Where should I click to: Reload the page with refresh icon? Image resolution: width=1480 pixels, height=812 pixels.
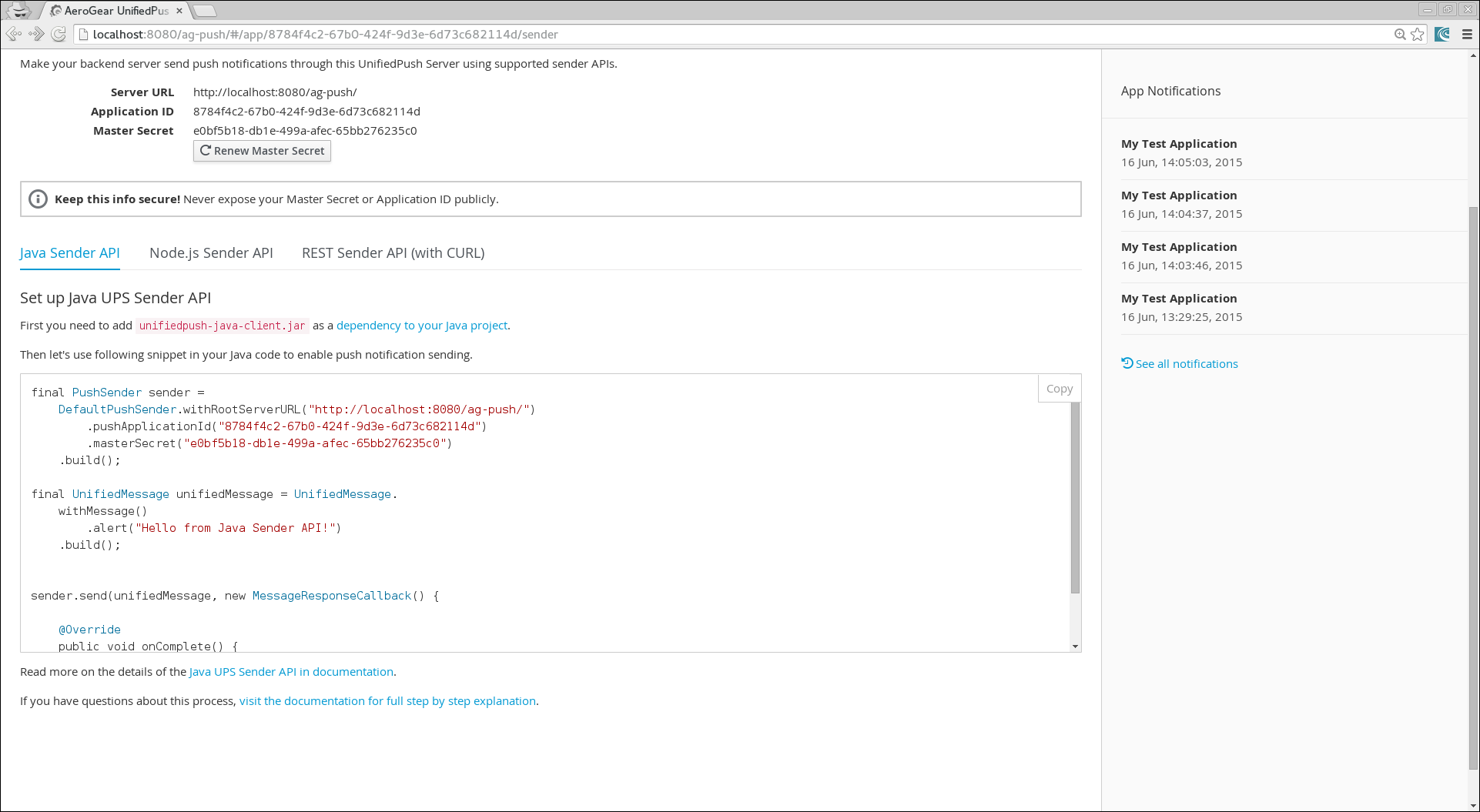[59, 34]
